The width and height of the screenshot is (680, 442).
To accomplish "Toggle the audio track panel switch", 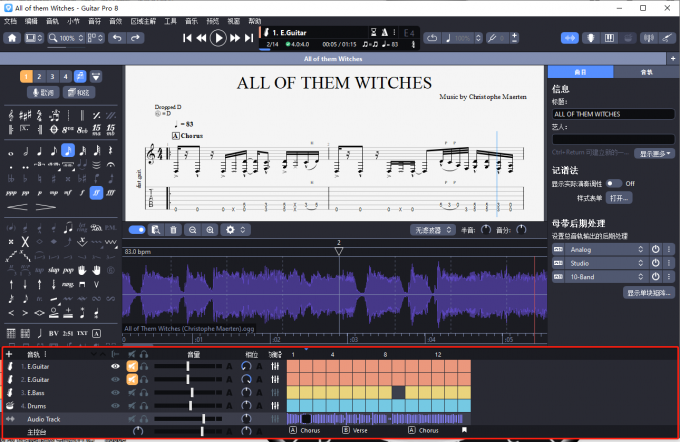I will (x=137, y=230).
